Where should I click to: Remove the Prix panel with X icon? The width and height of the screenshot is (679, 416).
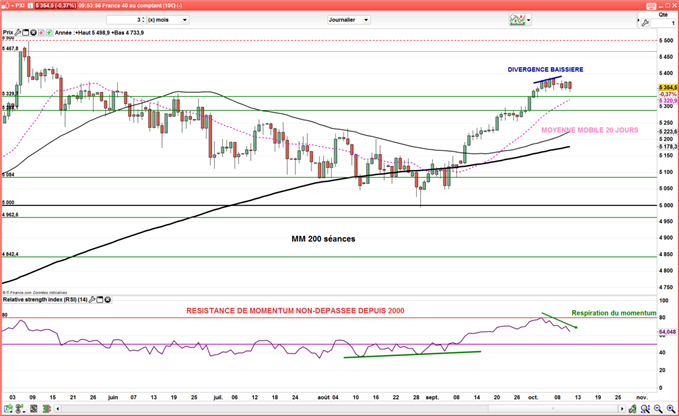pos(33,32)
